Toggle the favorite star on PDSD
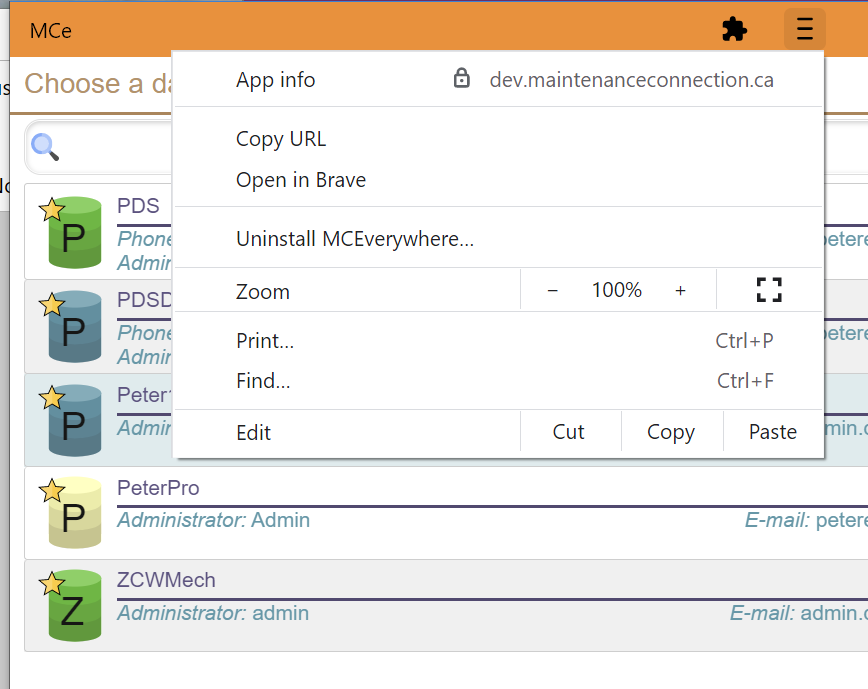The width and height of the screenshot is (868, 689). click(x=52, y=303)
